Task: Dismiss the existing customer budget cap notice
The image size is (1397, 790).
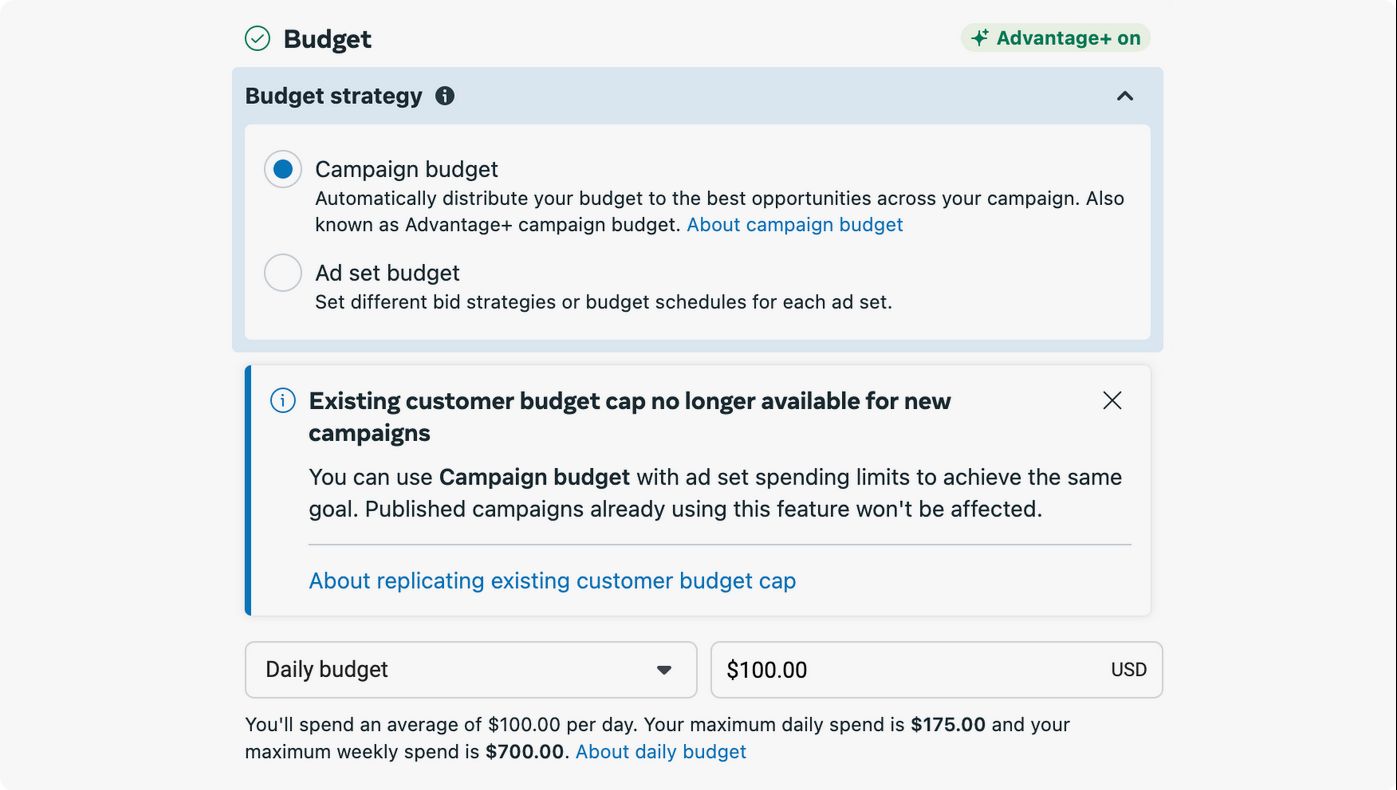Action: click(1112, 401)
